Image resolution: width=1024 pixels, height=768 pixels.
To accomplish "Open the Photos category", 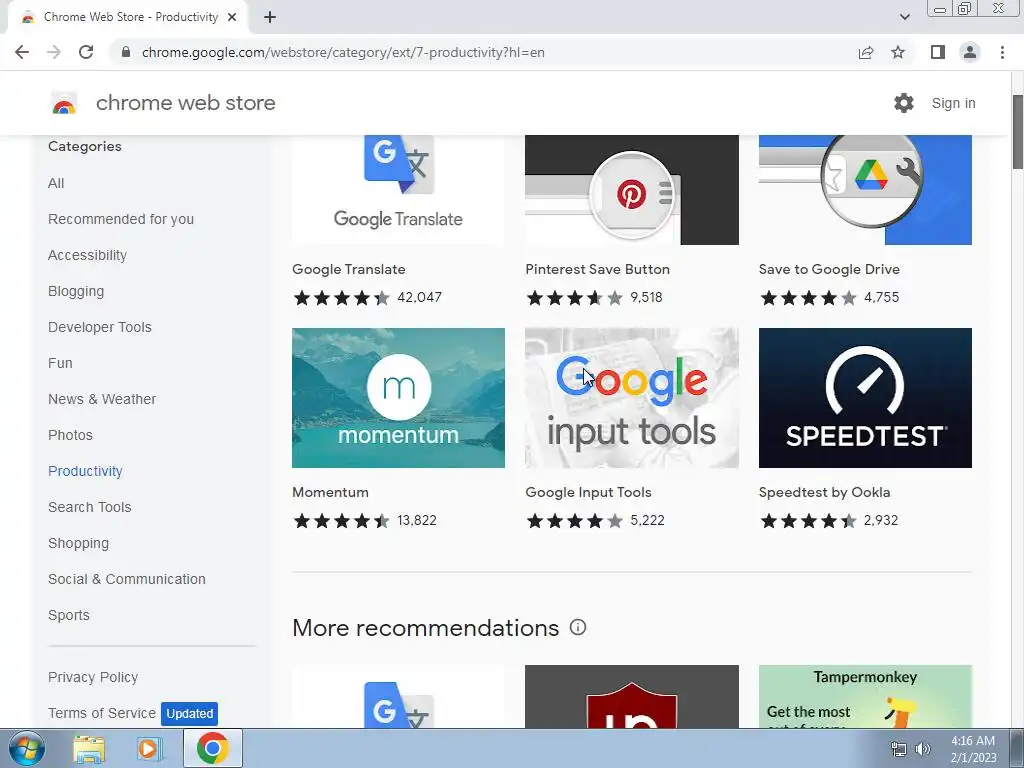I will point(71,435).
